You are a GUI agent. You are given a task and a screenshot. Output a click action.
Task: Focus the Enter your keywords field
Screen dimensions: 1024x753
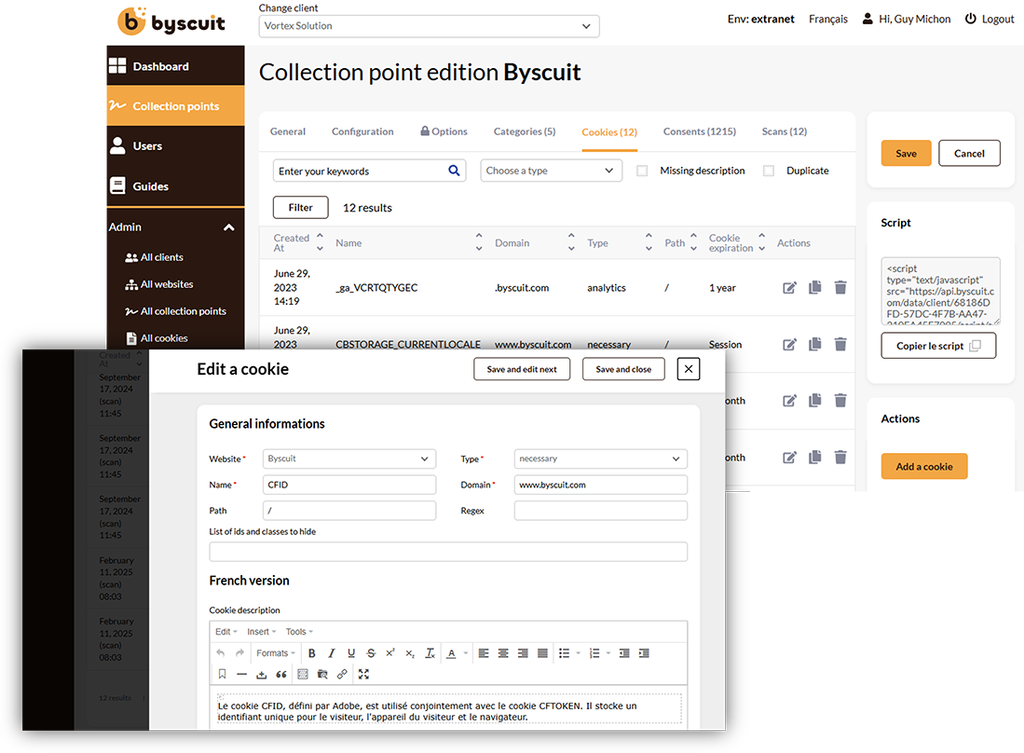(360, 171)
